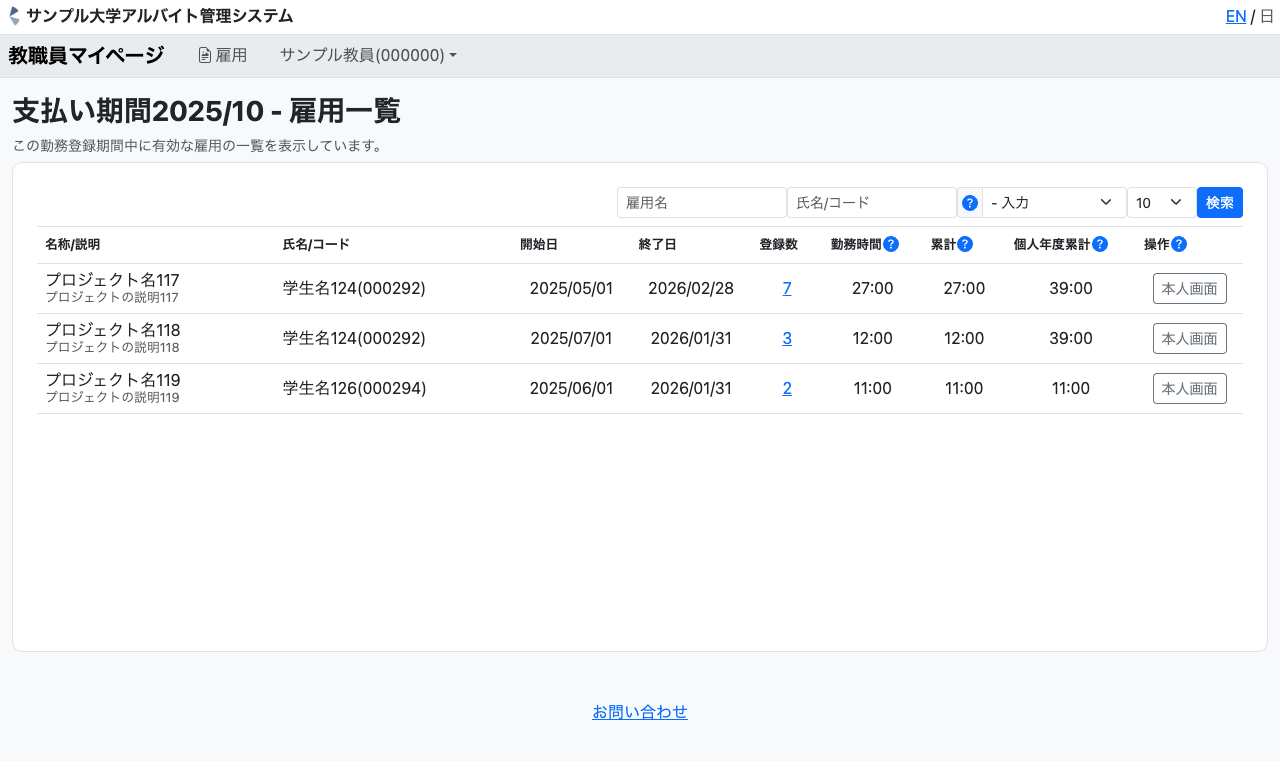This screenshot has height=761, width=1280.
Task: Open registration count 3 for プロジェクト名118
Action: (x=787, y=339)
